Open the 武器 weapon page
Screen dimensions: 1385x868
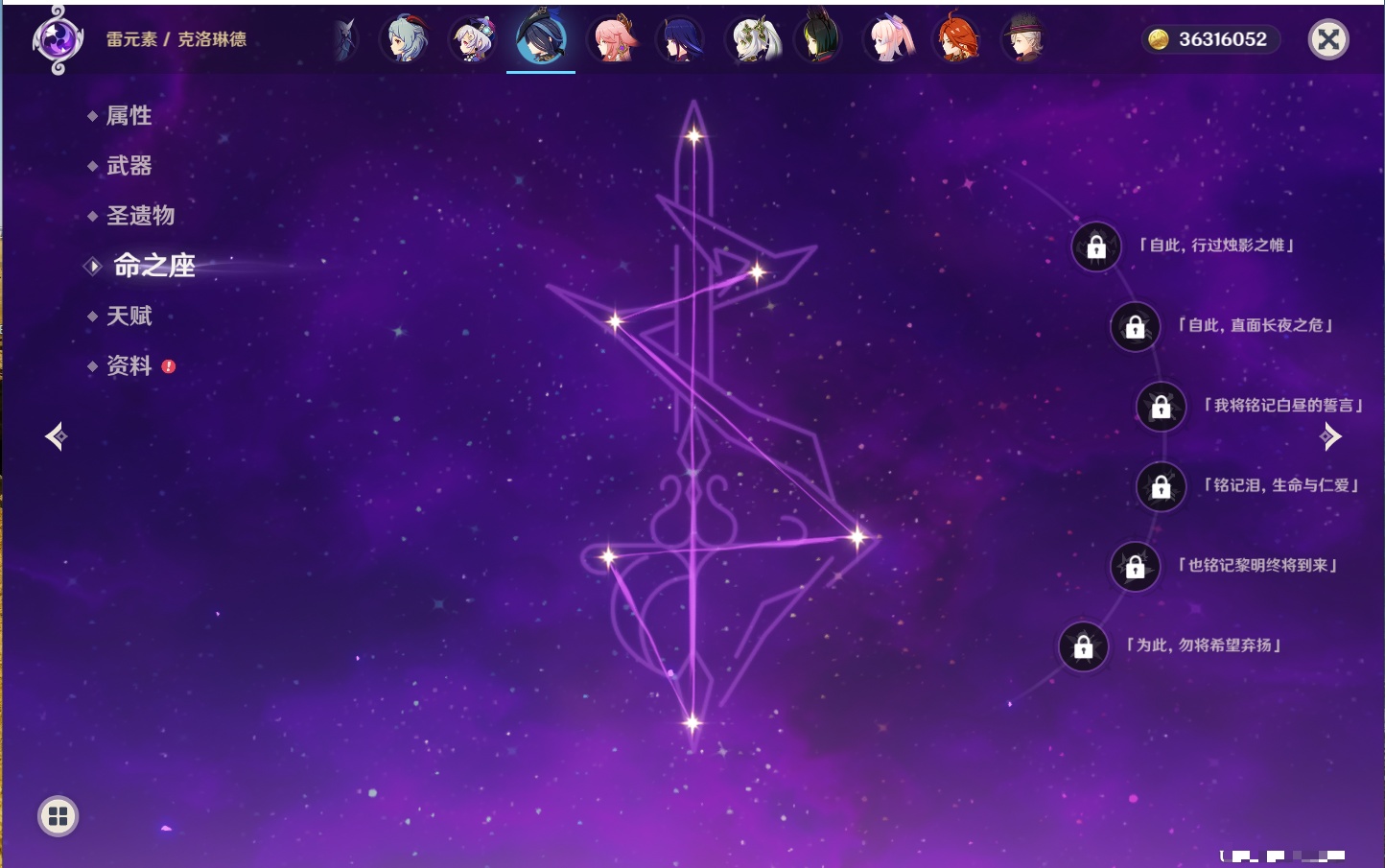(x=129, y=166)
